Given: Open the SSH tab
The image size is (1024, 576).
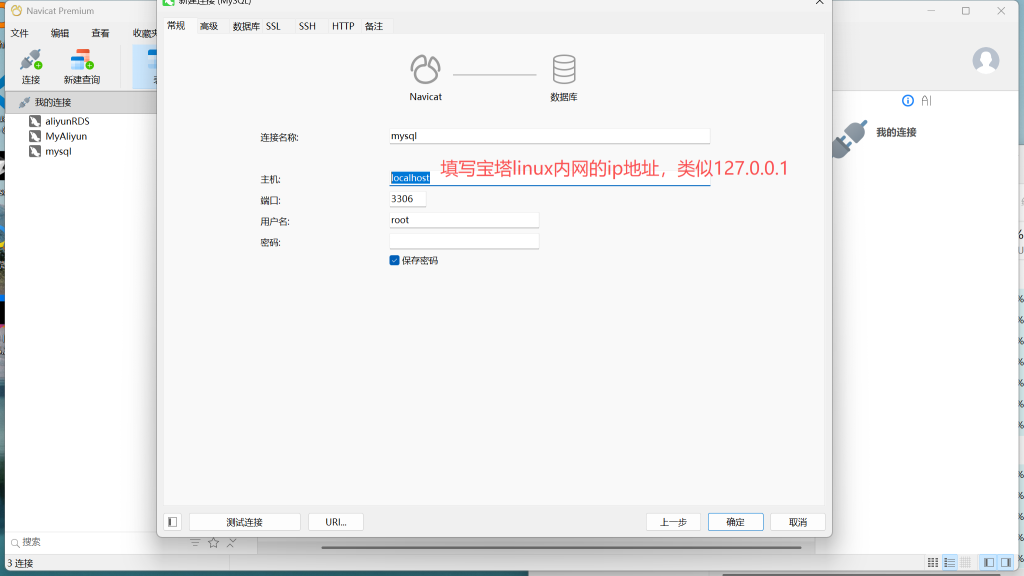Looking at the screenshot, I should [x=307, y=26].
